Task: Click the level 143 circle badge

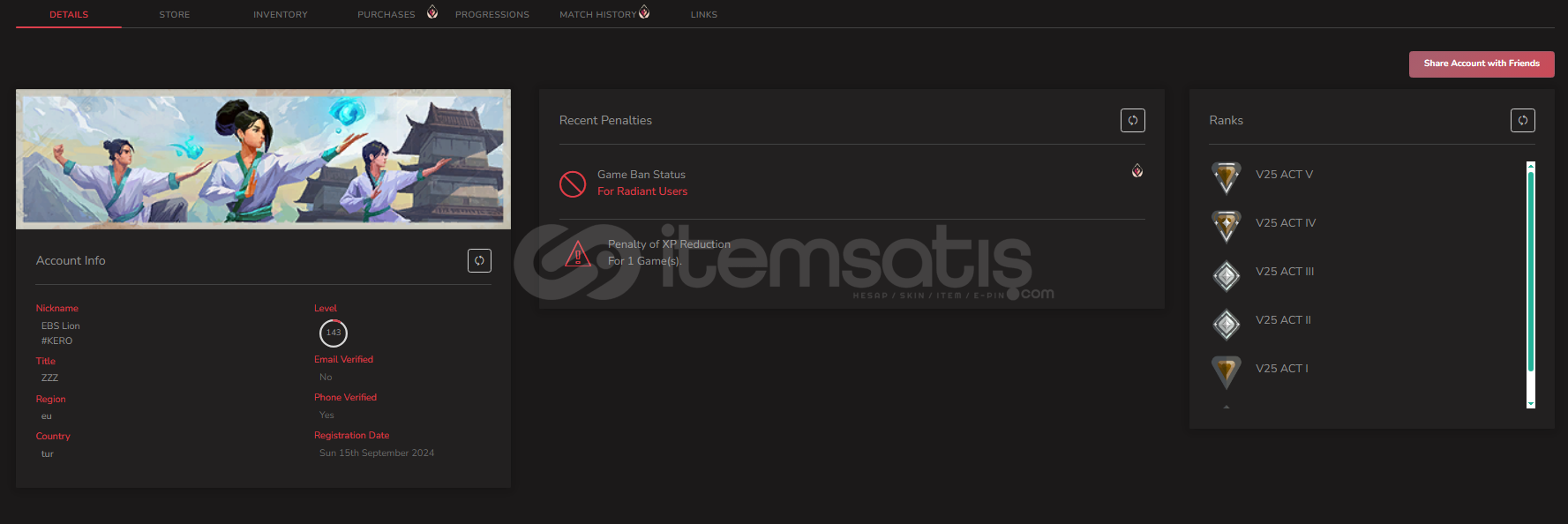Action: pos(334,333)
